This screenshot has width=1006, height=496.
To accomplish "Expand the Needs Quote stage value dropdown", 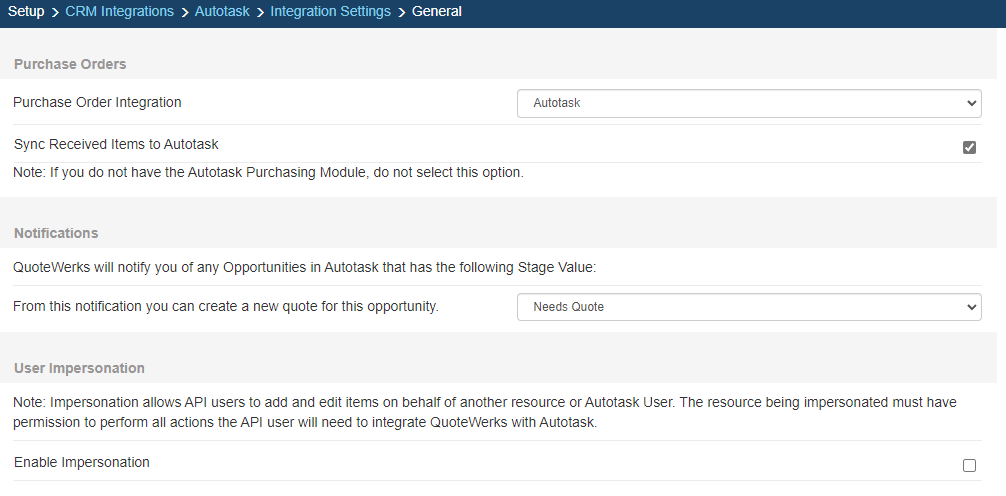I will (x=749, y=307).
